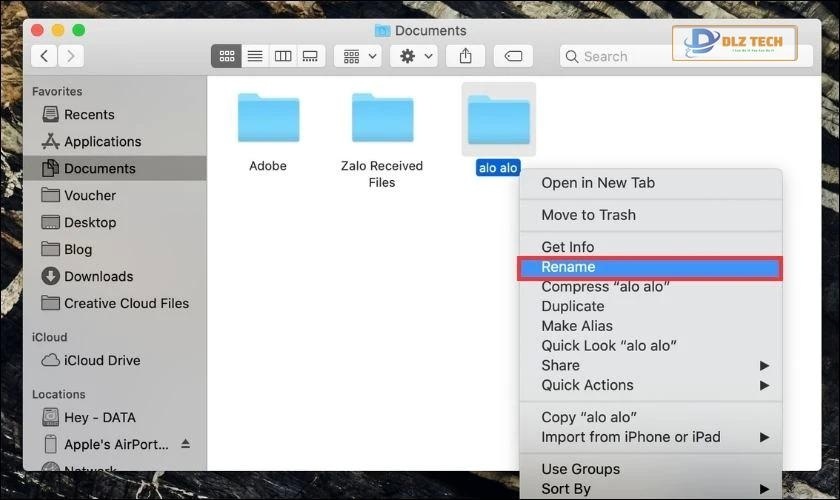Image resolution: width=840 pixels, height=500 pixels.
Task: Choose Get Info from context menu
Action: (567, 247)
